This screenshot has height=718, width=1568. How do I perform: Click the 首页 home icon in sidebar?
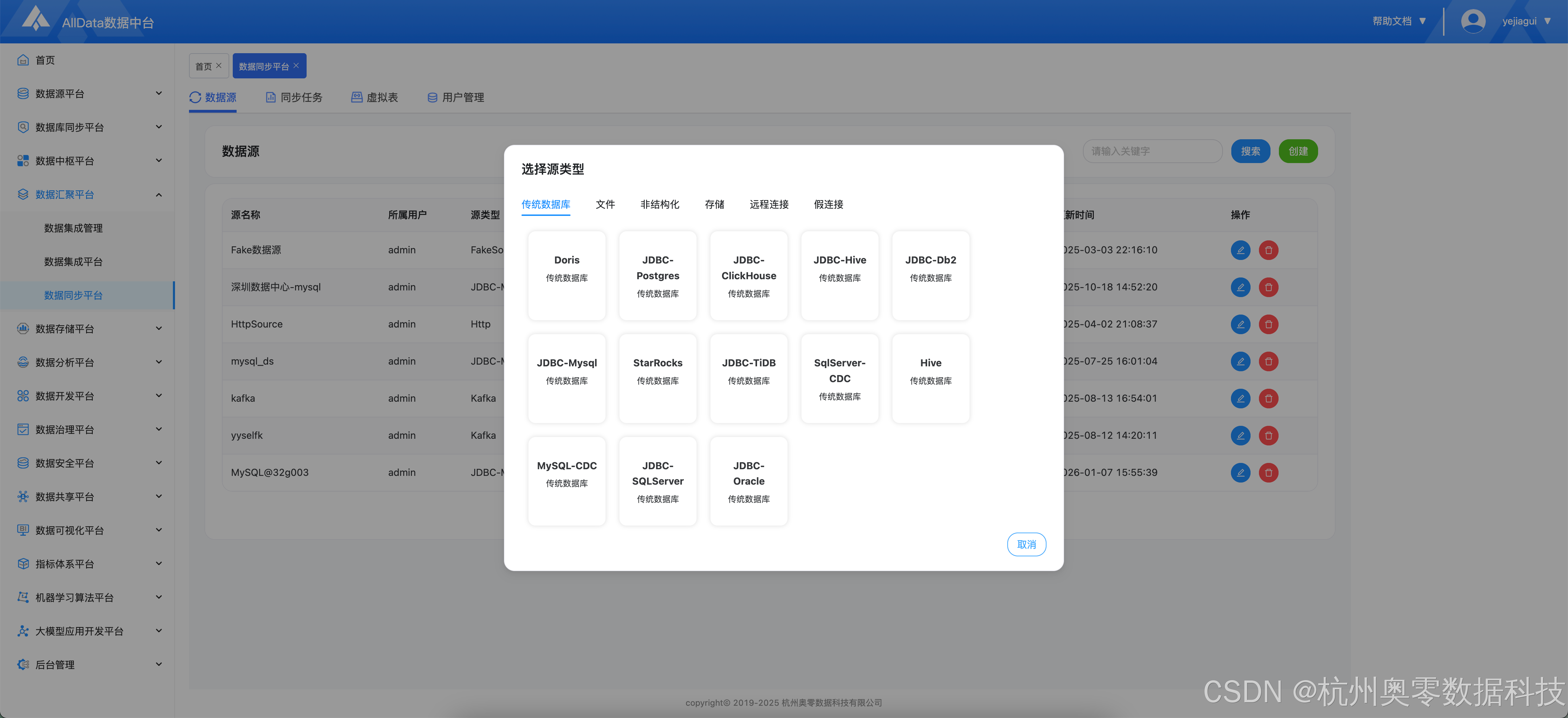pyautogui.click(x=23, y=59)
